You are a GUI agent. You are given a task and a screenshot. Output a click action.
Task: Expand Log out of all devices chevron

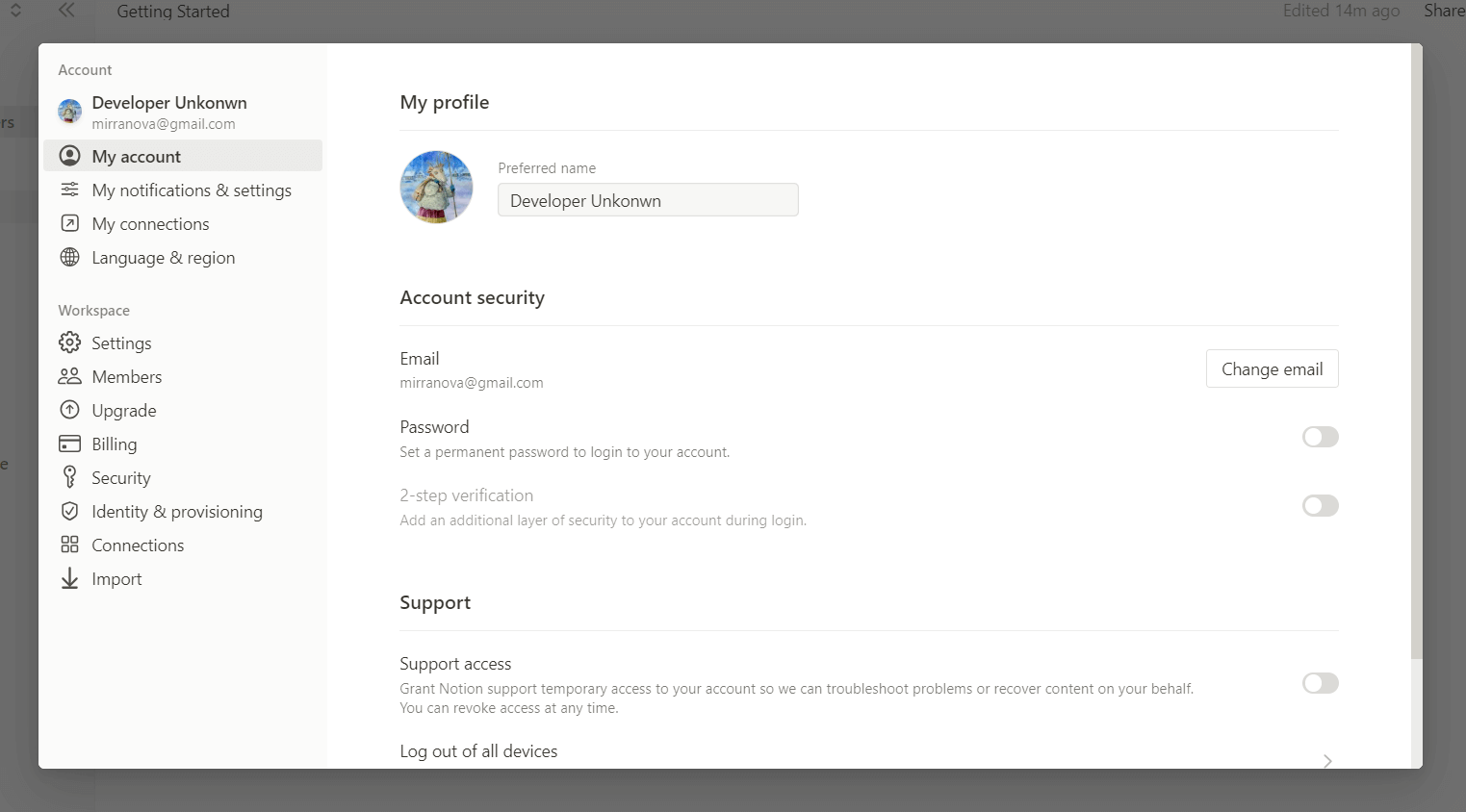[x=1327, y=760]
